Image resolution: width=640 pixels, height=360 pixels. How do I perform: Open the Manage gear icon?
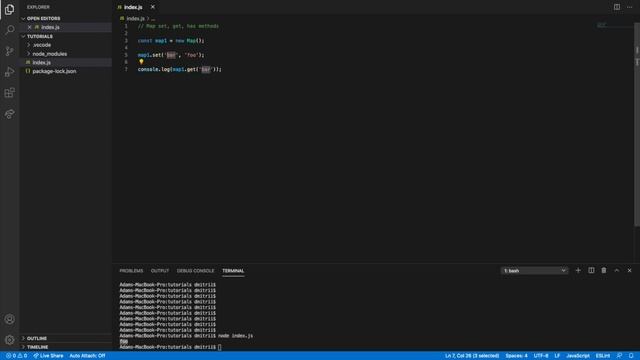point(9,340)
